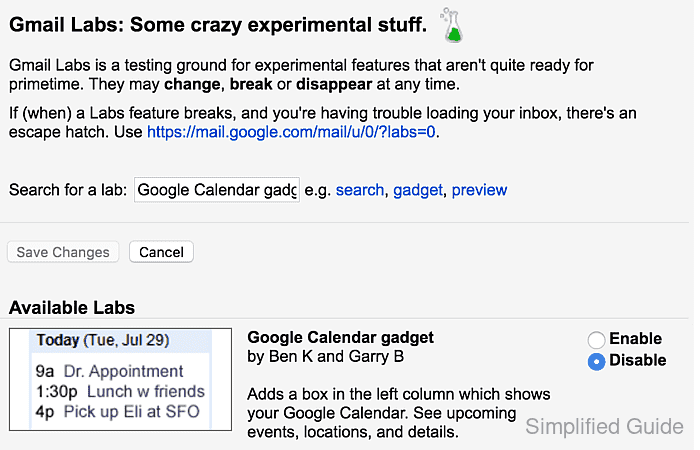Click the Enable label text

click(x=636, y=338)
